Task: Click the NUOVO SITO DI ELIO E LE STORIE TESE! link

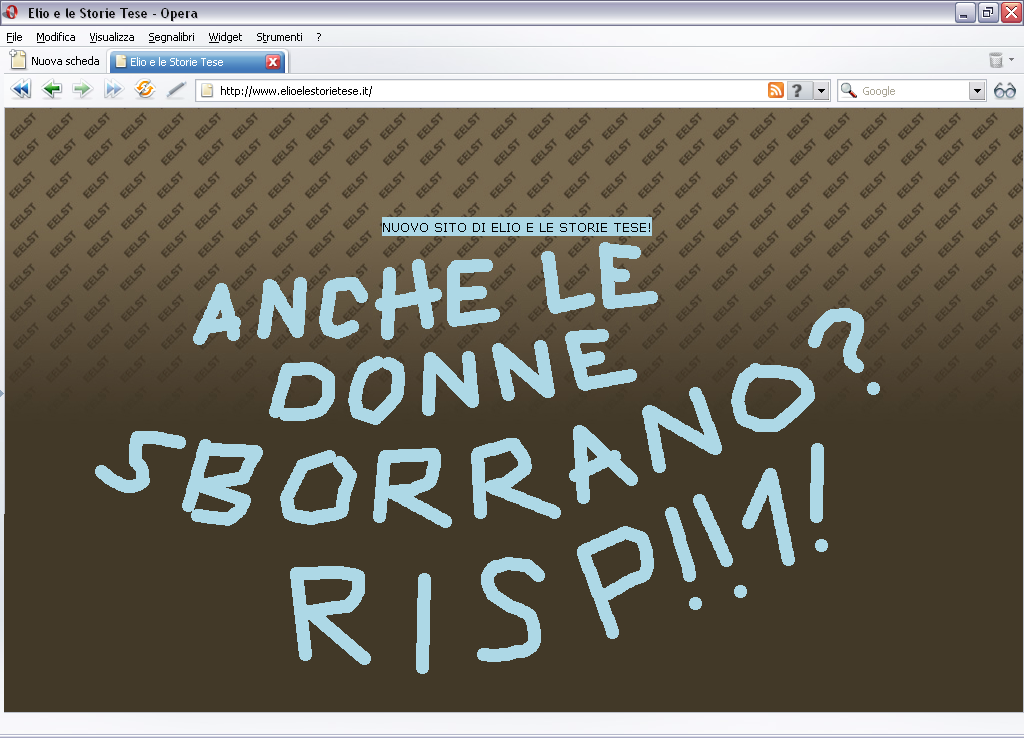Action: coord(517,227)
